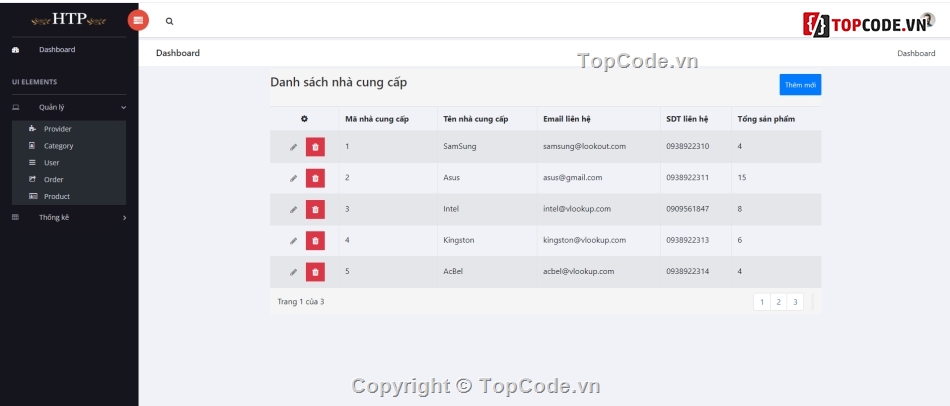The image size is (950, 406).
Task: Open the Thống kê menu label
Action: 54,218
